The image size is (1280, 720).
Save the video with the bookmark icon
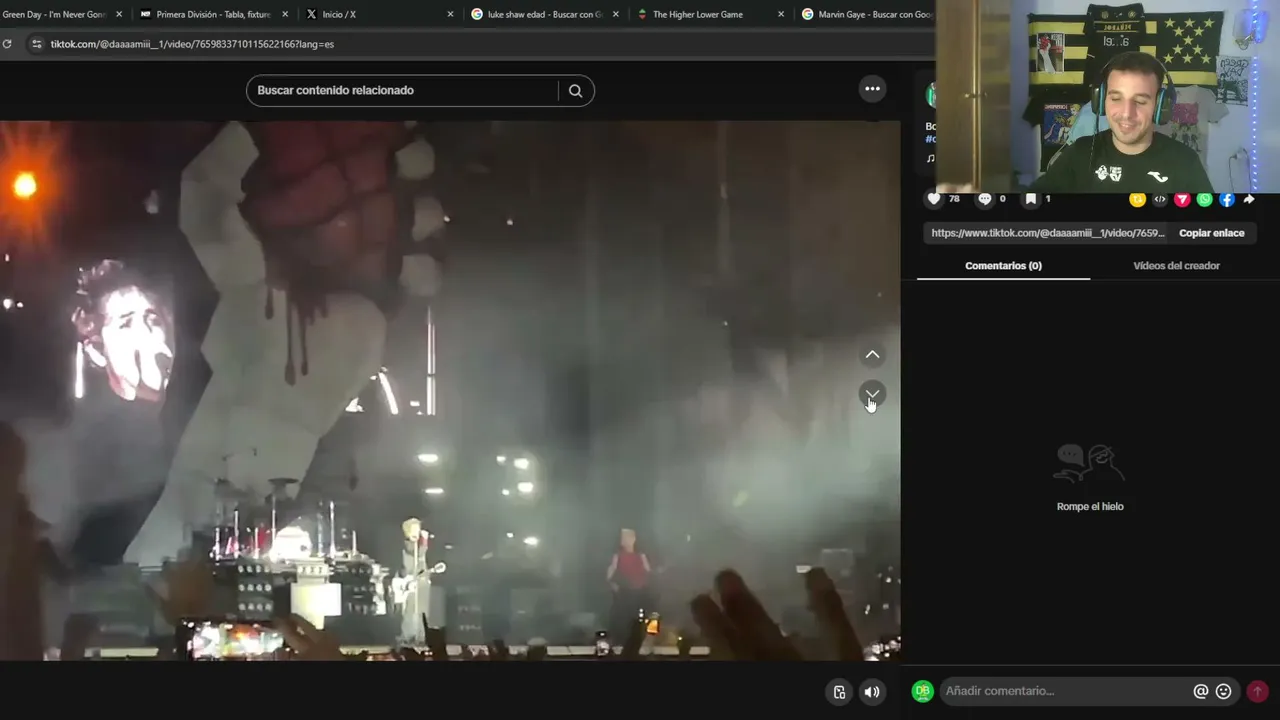[x=1031, y=199]
